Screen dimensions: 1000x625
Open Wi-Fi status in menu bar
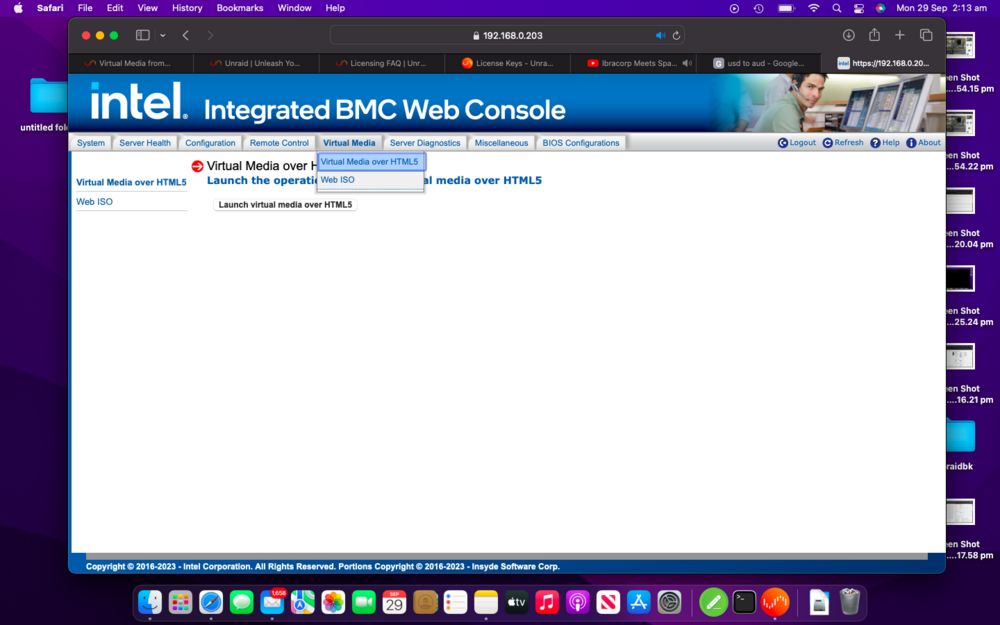coord(814,8)
